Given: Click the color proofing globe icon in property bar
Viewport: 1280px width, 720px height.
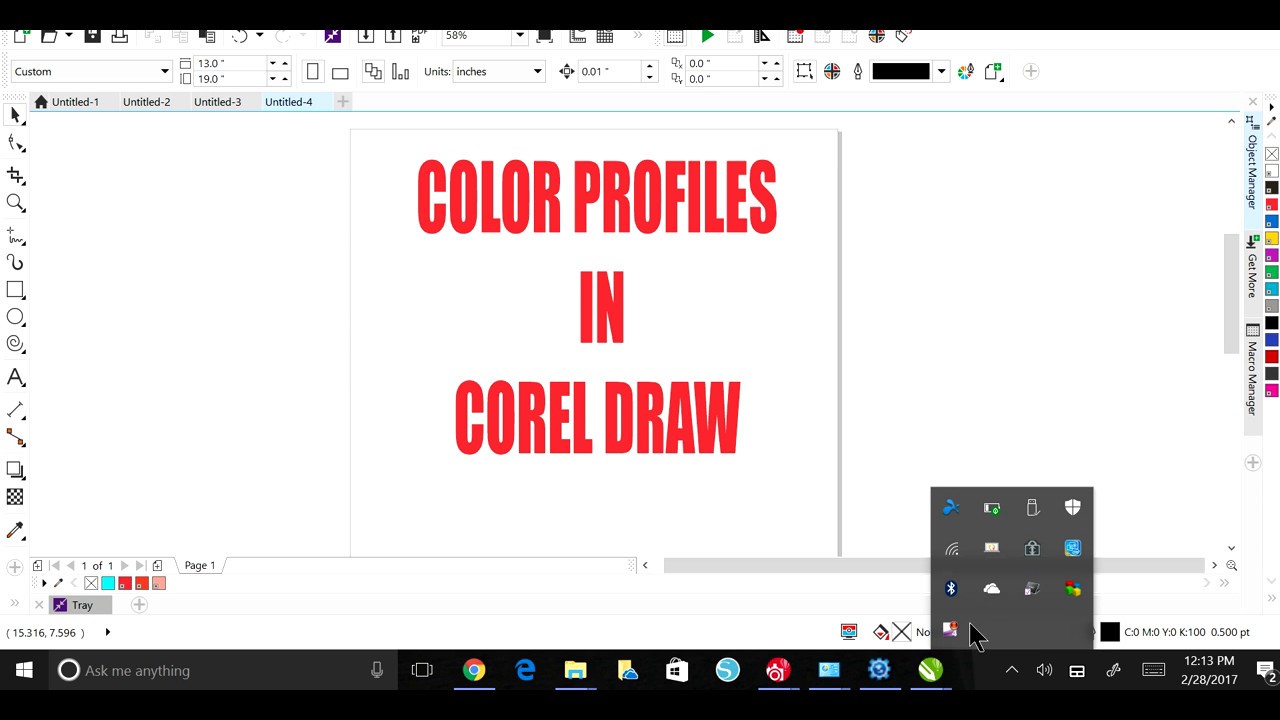Looking at the screenshot, I should (x=832, y=72).
